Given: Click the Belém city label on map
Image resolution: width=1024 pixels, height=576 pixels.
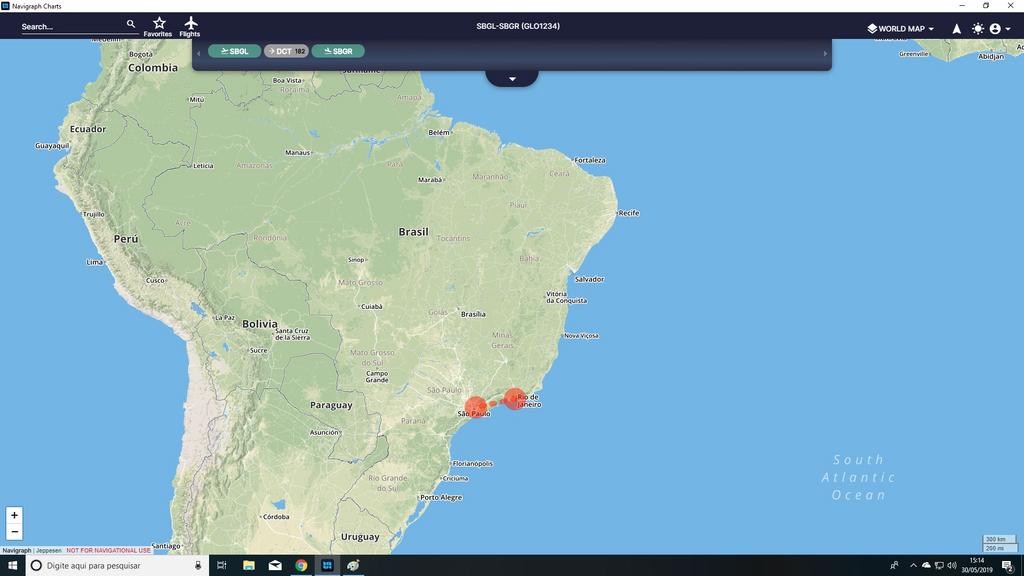Looking at the screenshot, I should [439, 133].
